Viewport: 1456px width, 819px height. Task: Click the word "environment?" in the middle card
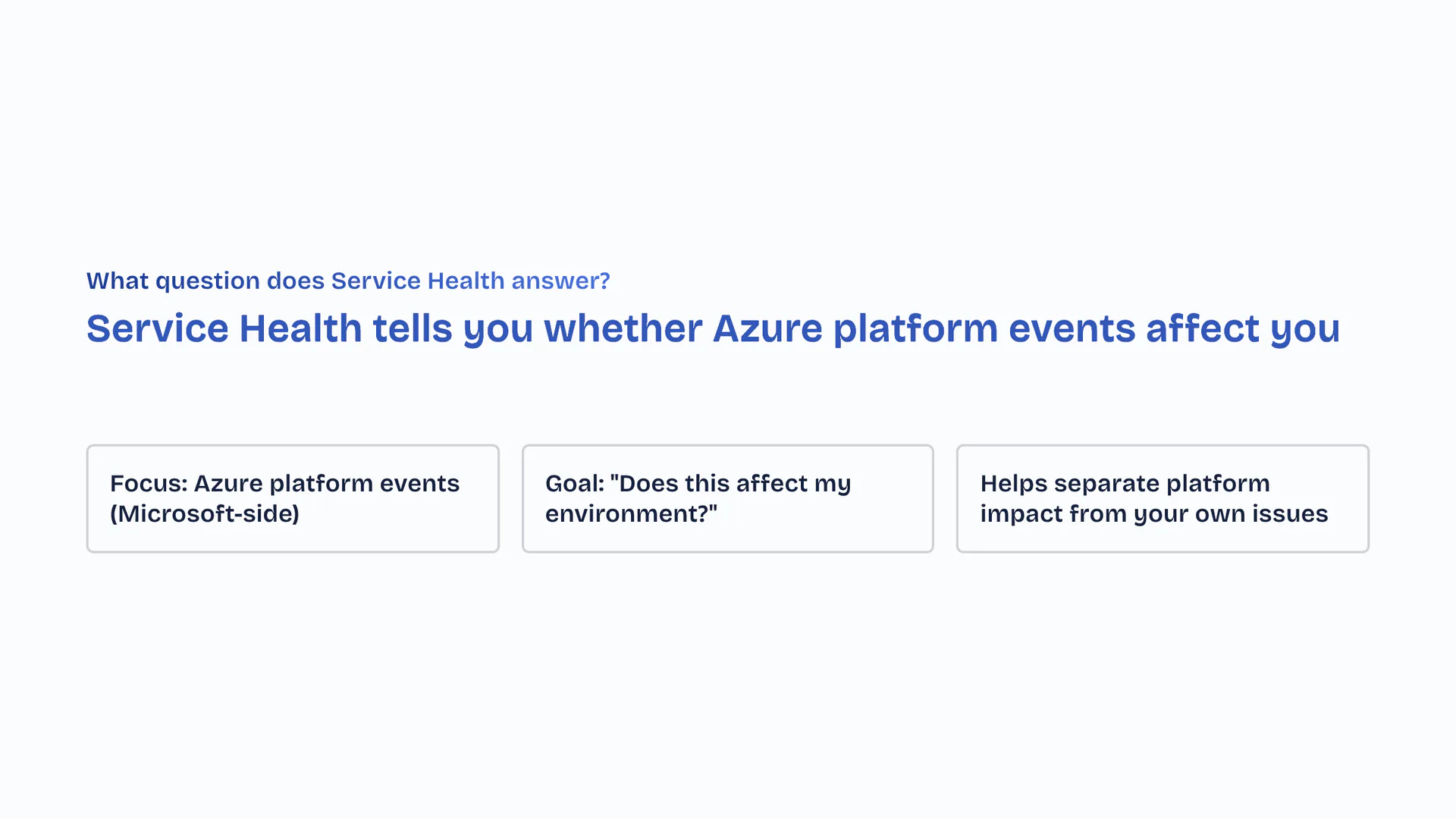coord(626,513)
